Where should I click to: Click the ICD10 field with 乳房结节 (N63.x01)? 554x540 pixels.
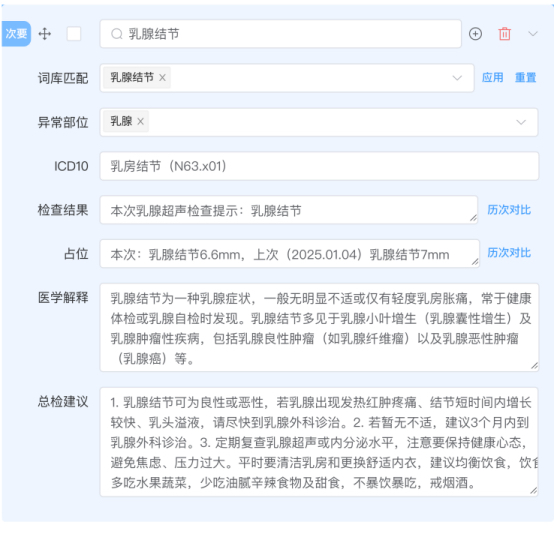tap(319, 166)
